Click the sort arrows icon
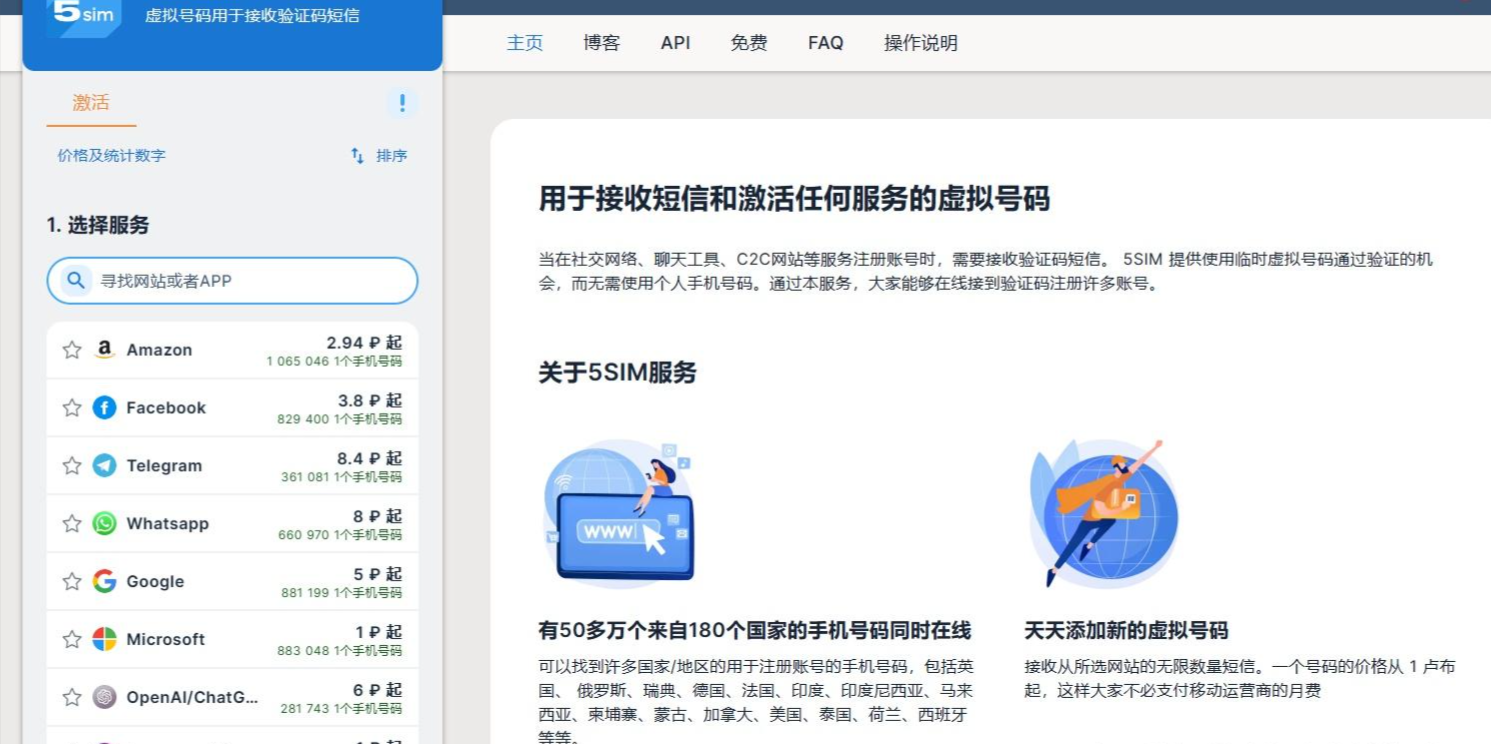The width and height of the screenshot is (1491, 744). (x=357, y=156)
